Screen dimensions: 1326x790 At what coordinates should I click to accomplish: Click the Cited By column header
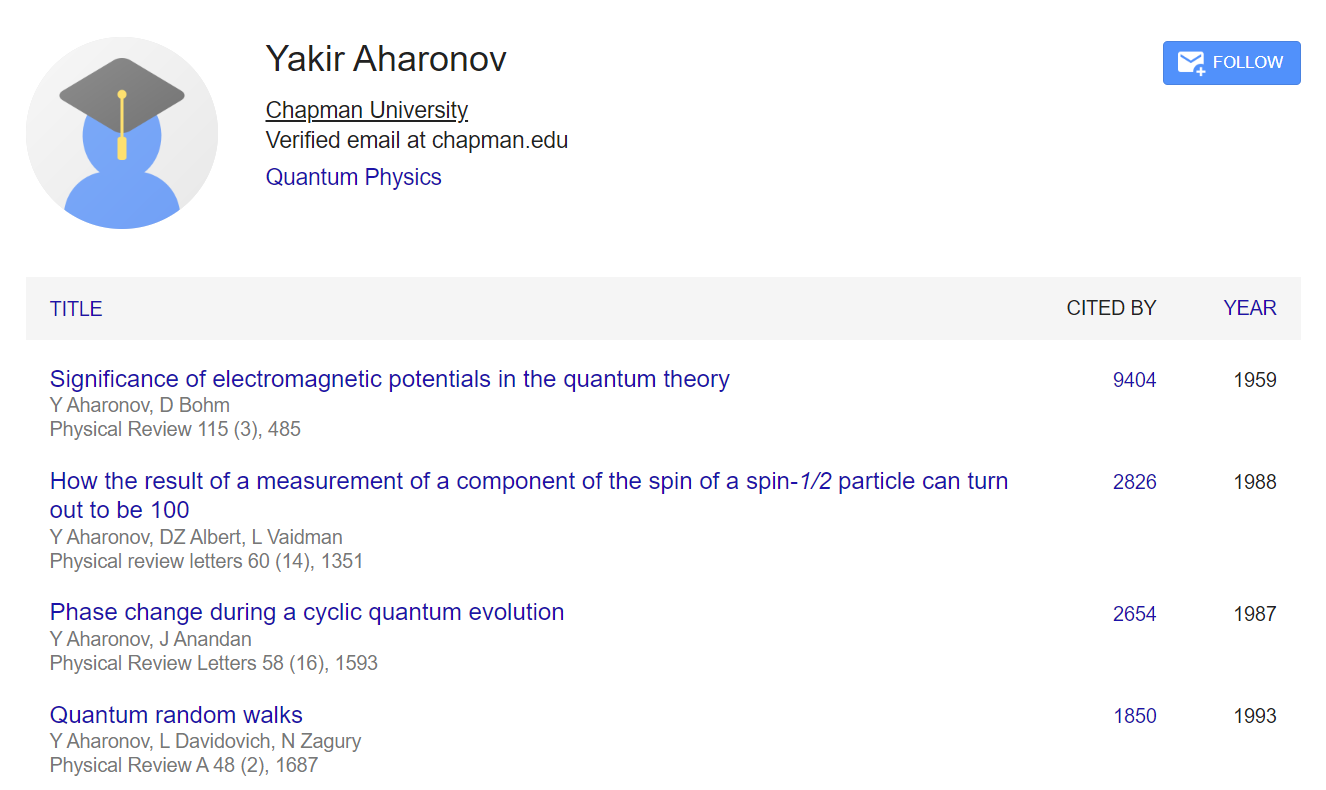(x=1111, y=308)
